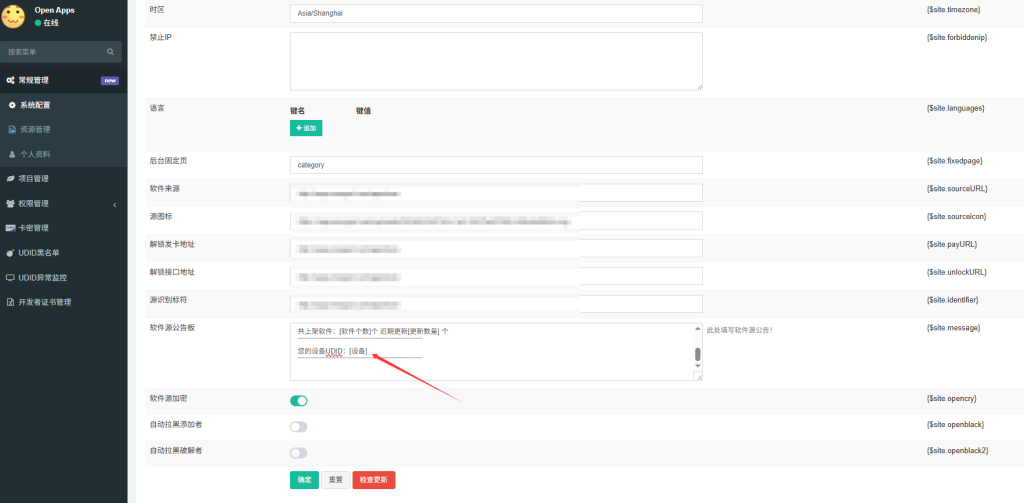Click the 禁止IP textarea resize handle
Screen dimensions: 1024x503
[699, 87]
